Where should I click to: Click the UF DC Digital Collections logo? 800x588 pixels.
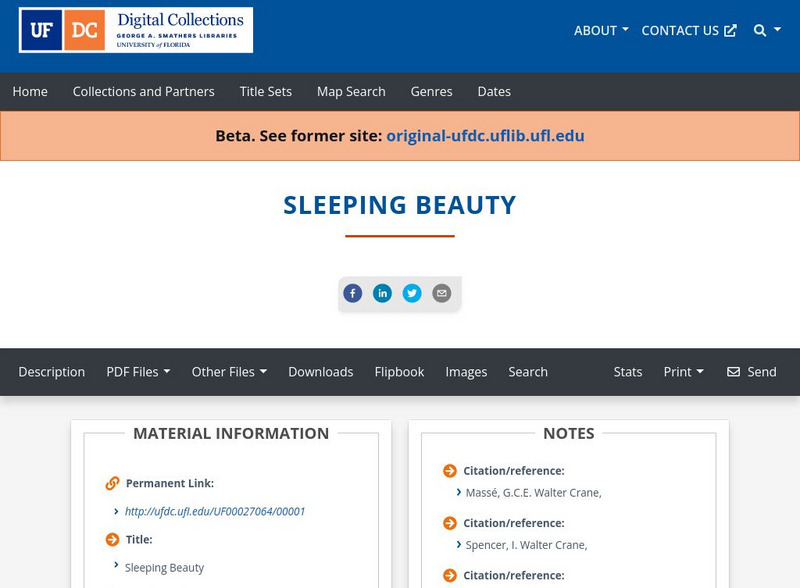(135, 30)
